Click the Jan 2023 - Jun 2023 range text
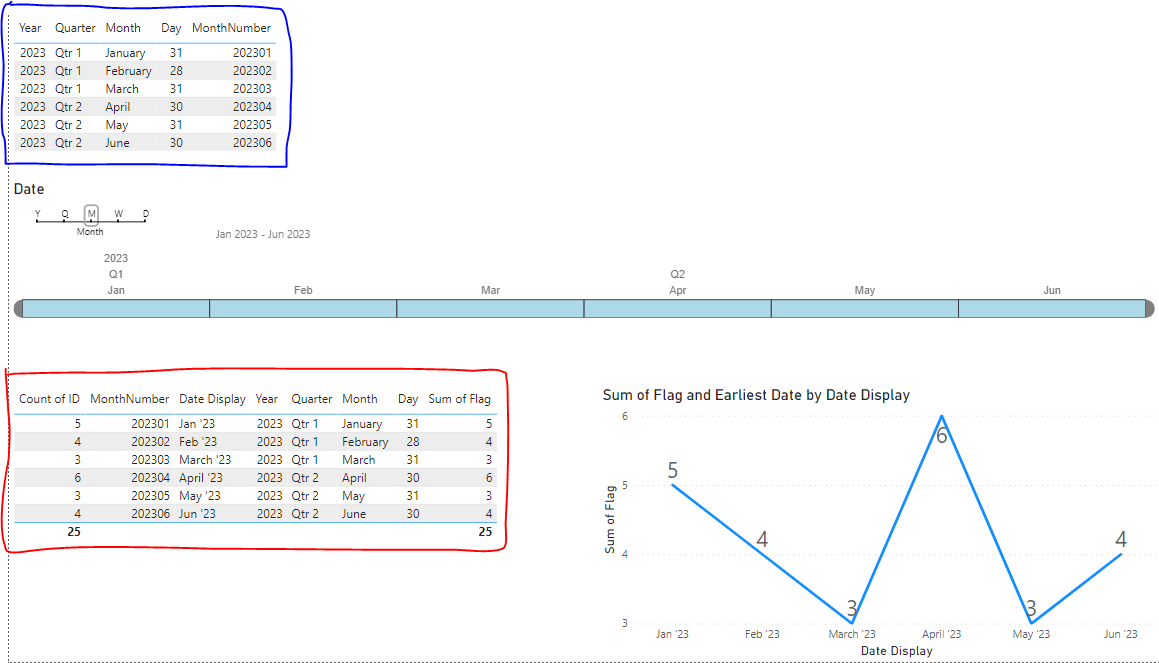Screen dimensions: 1159x663 point(262,234)
